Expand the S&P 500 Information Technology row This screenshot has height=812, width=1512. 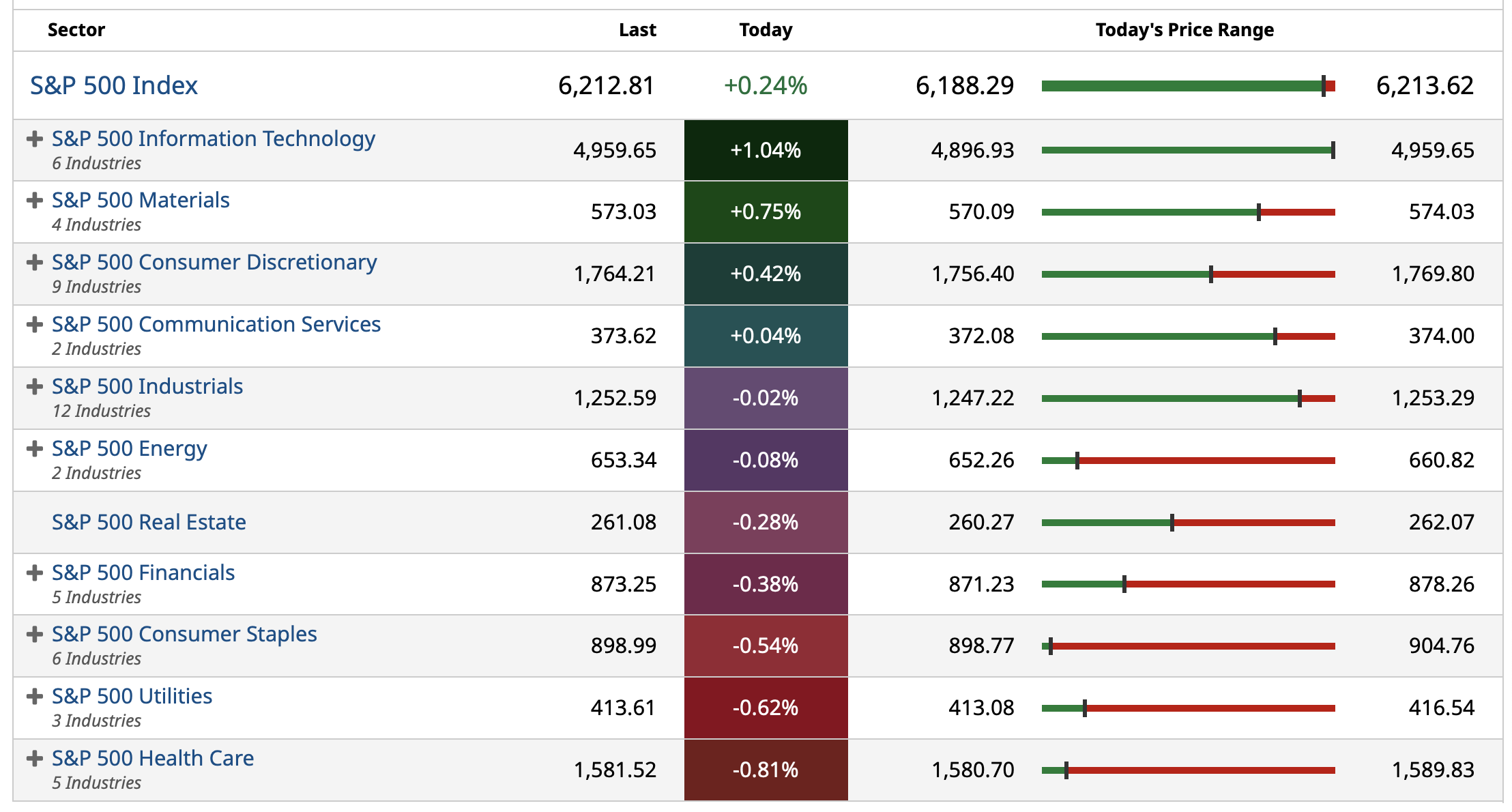click(x=34, y=139)
